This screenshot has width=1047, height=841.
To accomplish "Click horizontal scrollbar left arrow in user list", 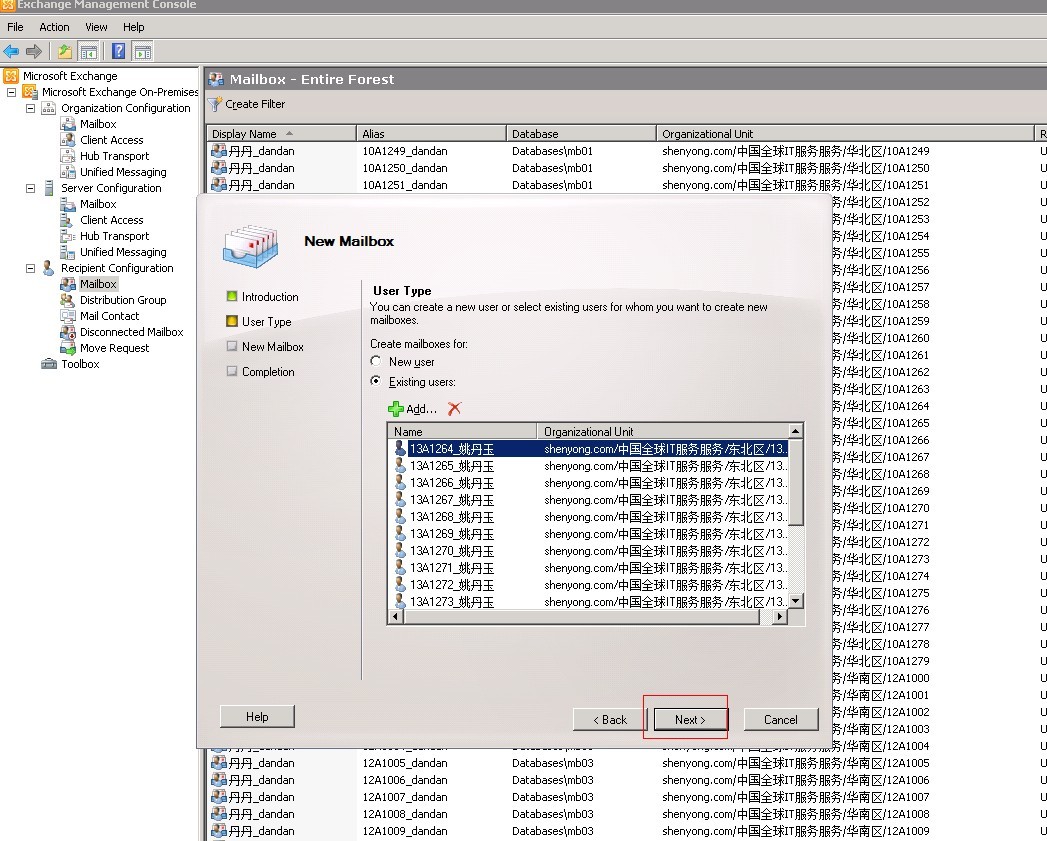I will click(x=396, y=617).
